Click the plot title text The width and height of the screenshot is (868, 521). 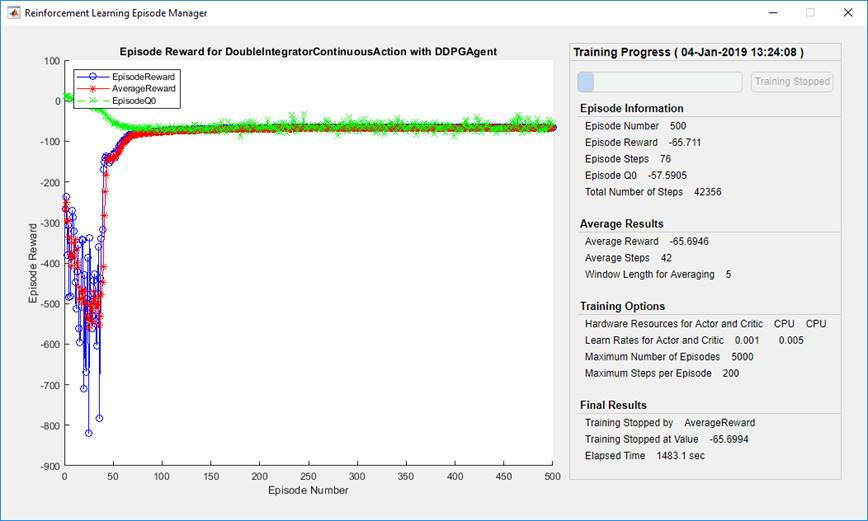click(x=308, y=51)
